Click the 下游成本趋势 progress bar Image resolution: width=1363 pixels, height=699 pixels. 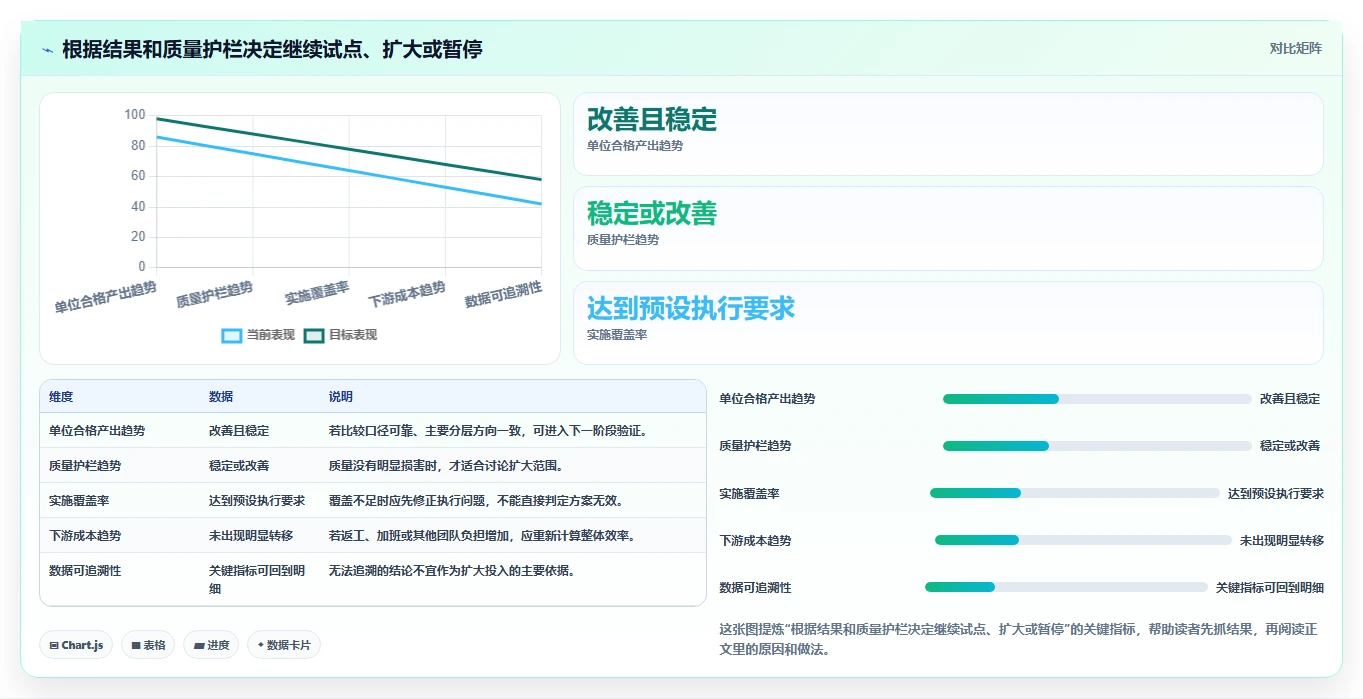(1083, 540)
